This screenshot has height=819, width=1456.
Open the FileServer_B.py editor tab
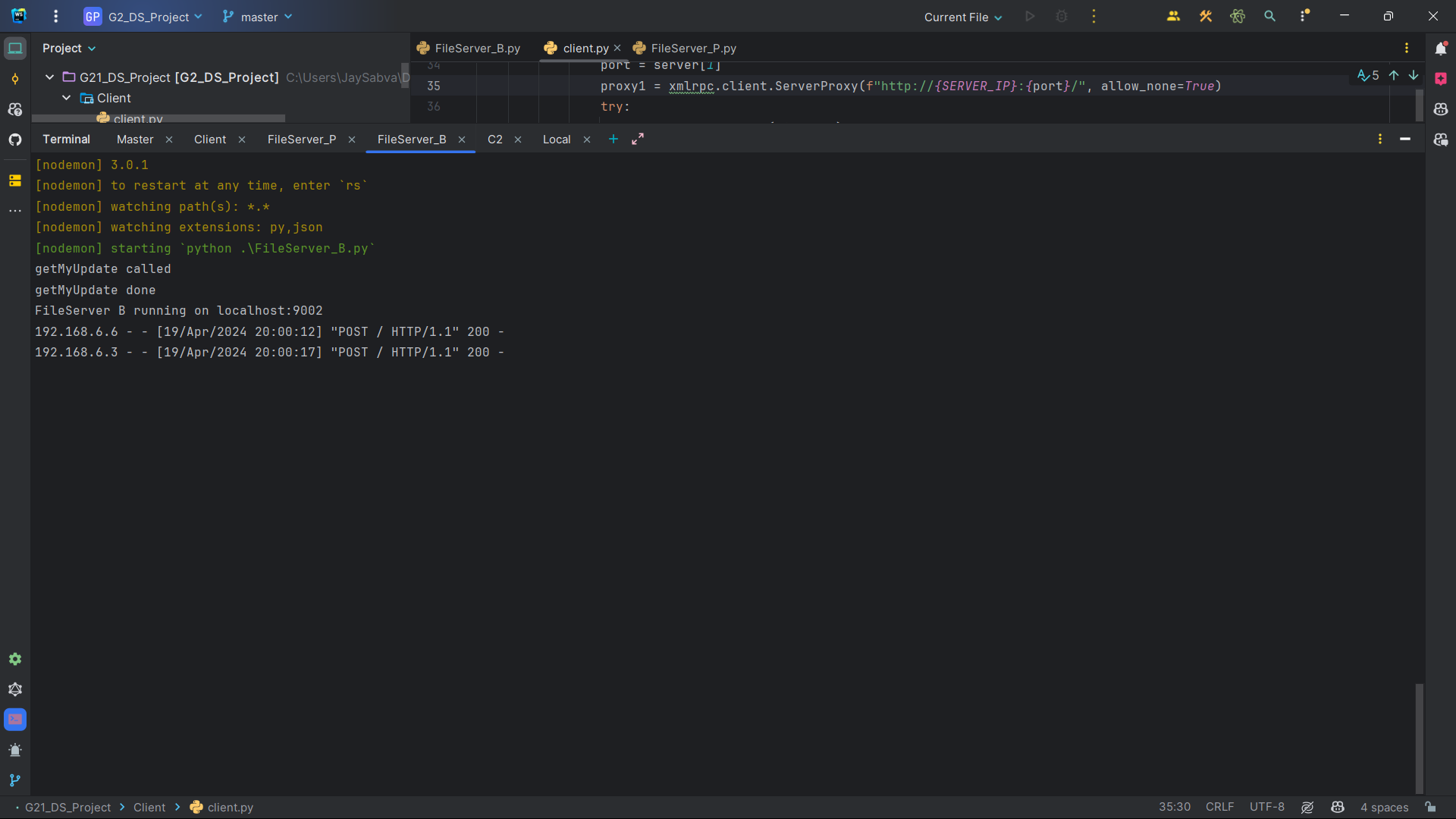tap(477, 49)
